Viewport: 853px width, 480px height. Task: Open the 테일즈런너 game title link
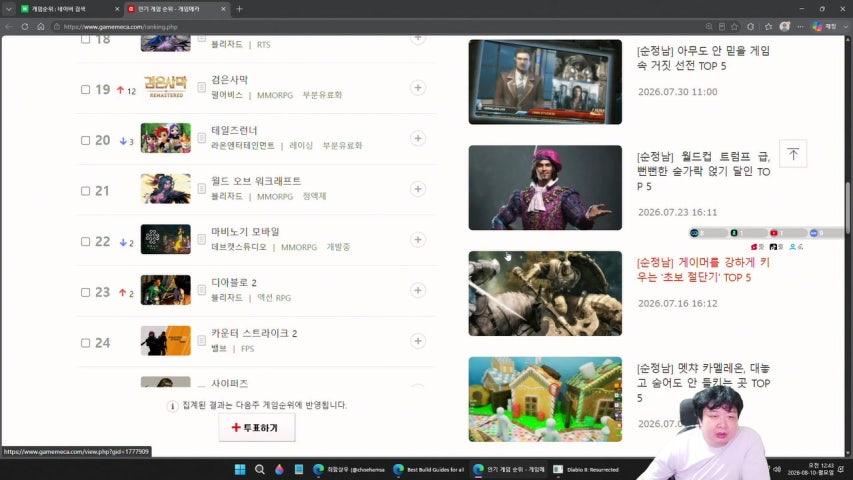point(234,130)
